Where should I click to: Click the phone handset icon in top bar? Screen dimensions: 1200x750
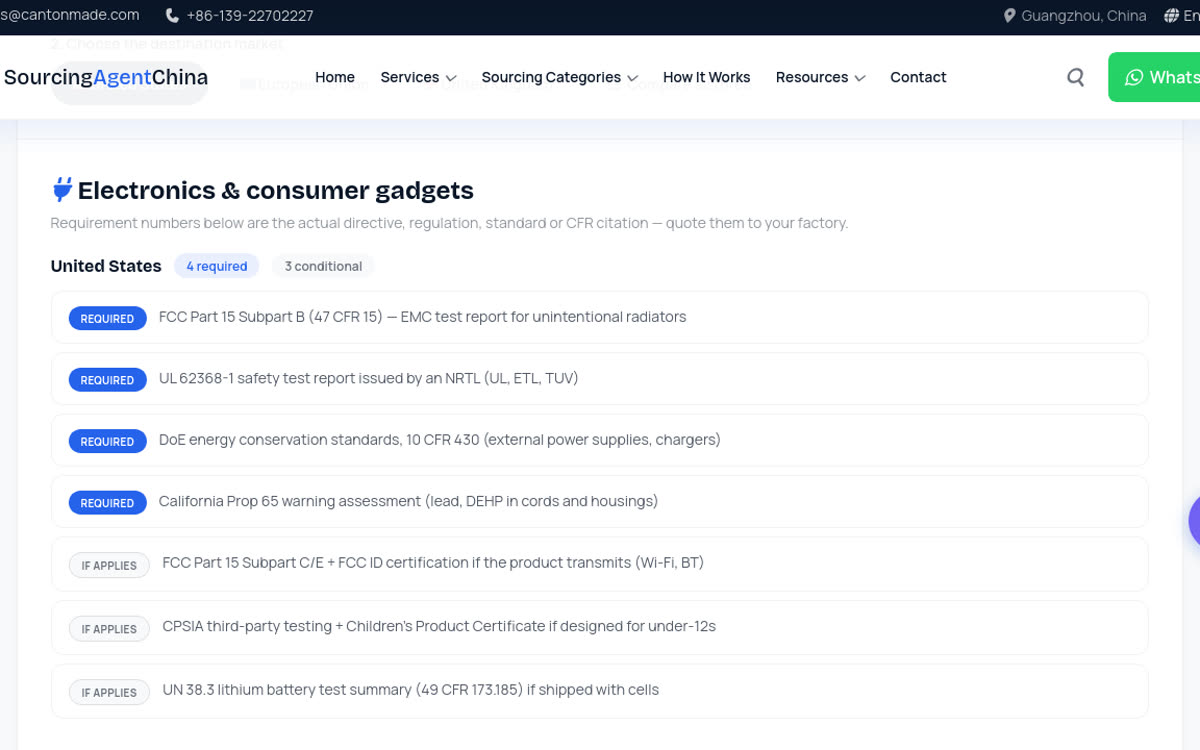pos(172,16)
